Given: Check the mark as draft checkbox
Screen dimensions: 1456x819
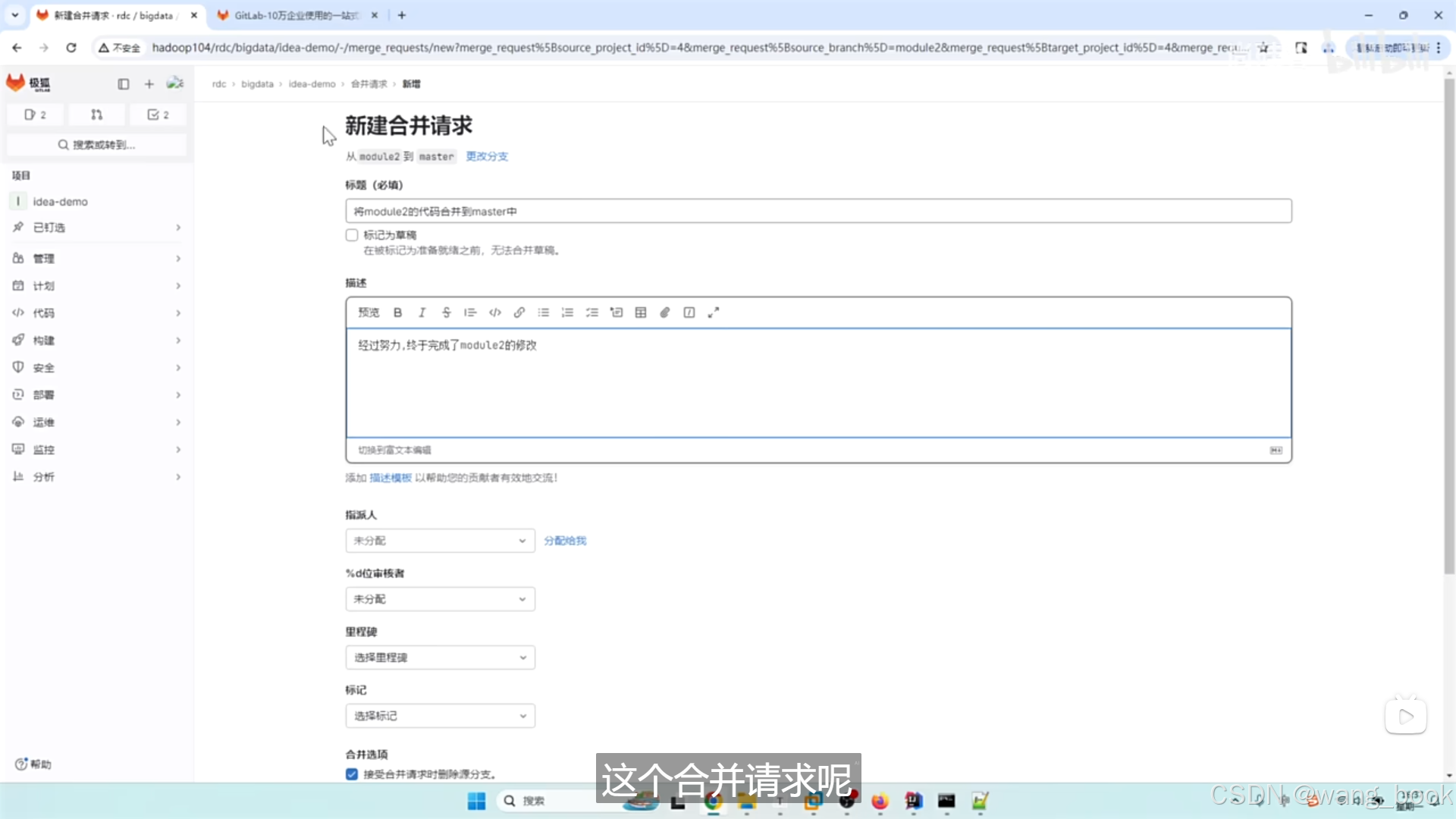Looking at the screenshot, I should click(352, 235).
